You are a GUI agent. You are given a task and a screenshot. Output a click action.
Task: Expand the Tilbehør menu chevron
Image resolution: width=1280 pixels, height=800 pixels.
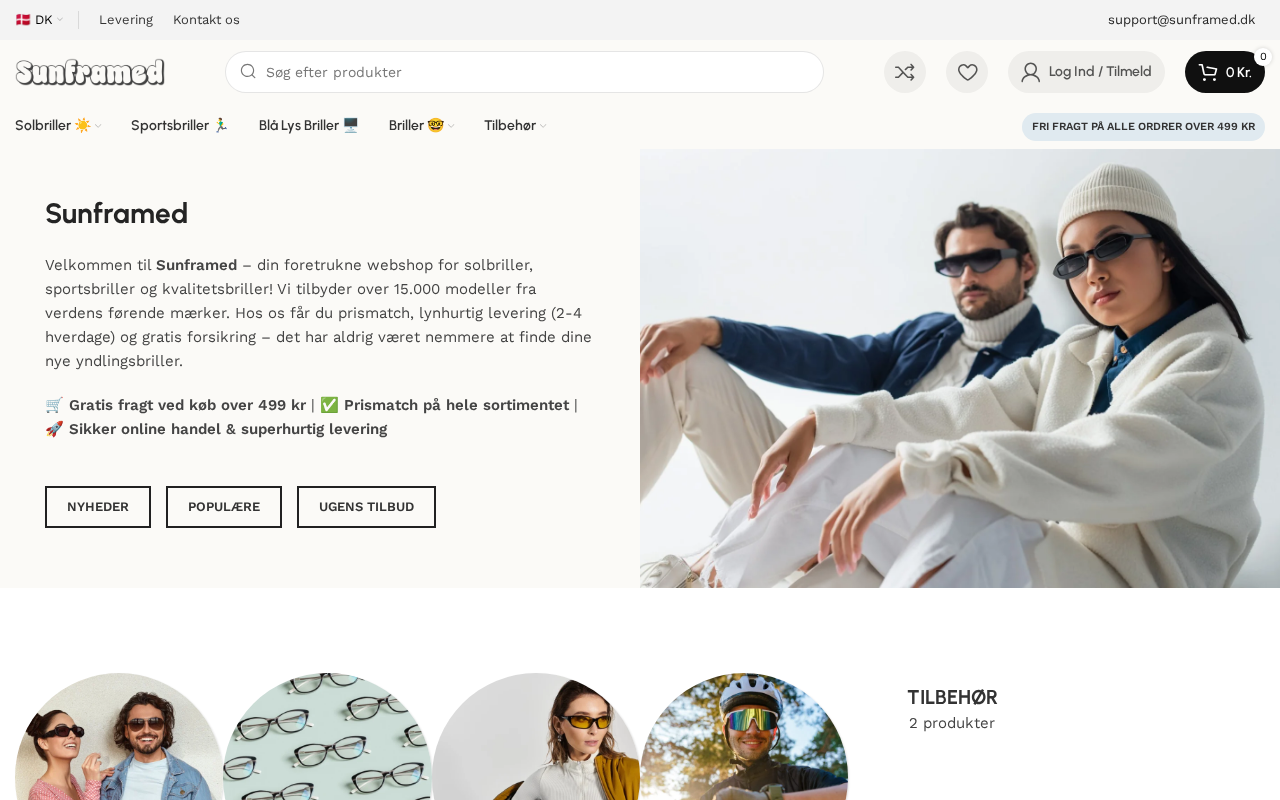click(x=543, y=126)
